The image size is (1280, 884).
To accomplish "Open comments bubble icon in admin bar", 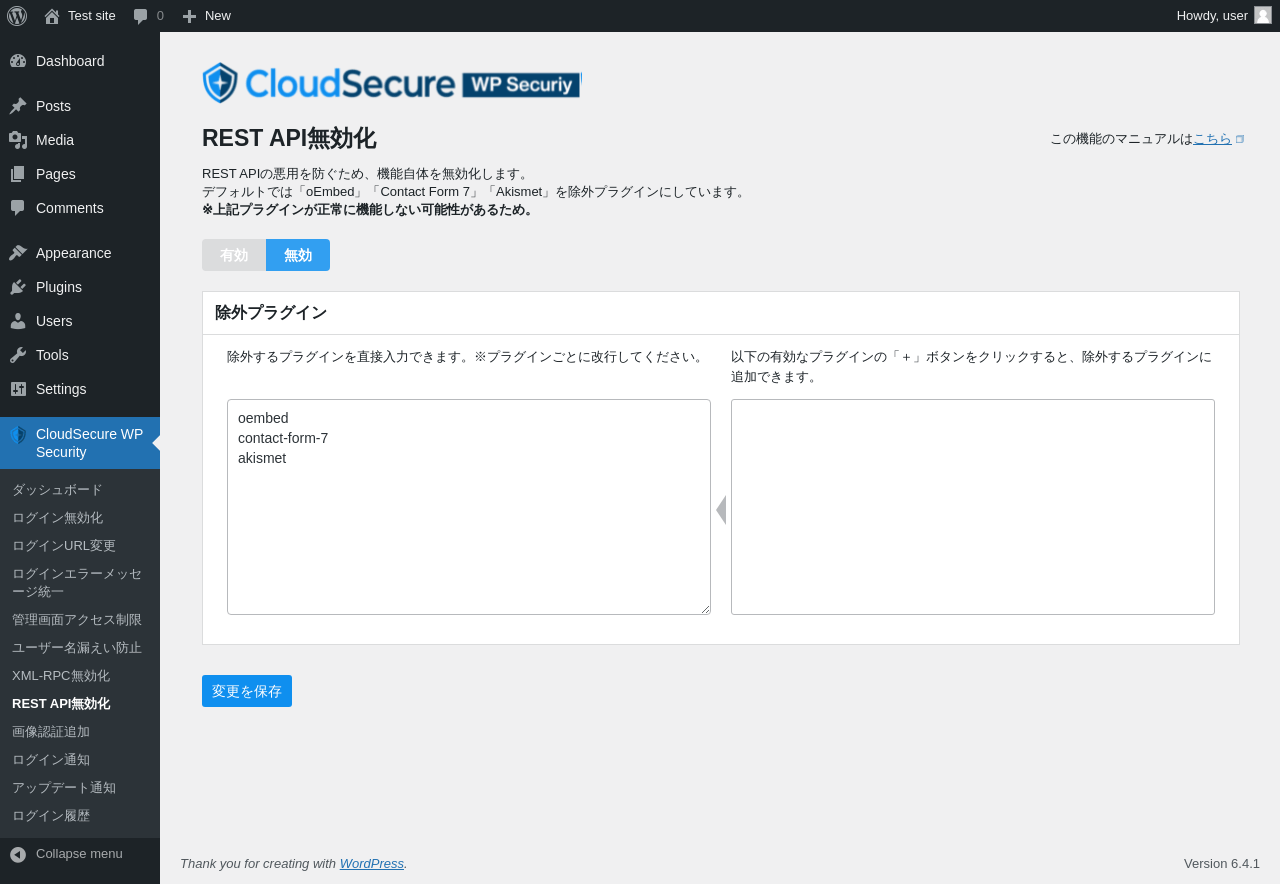I will [141, 16].
